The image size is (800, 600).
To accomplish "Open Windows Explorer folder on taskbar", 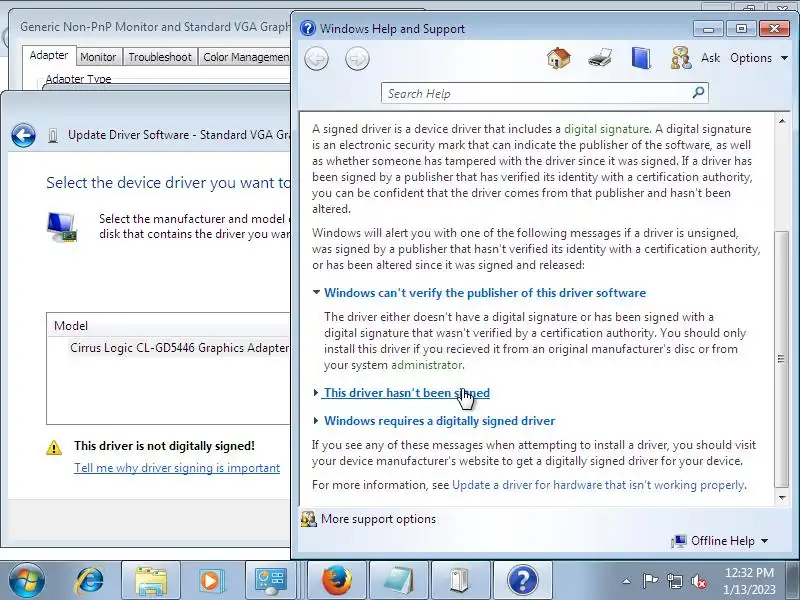I will (151, 581).
